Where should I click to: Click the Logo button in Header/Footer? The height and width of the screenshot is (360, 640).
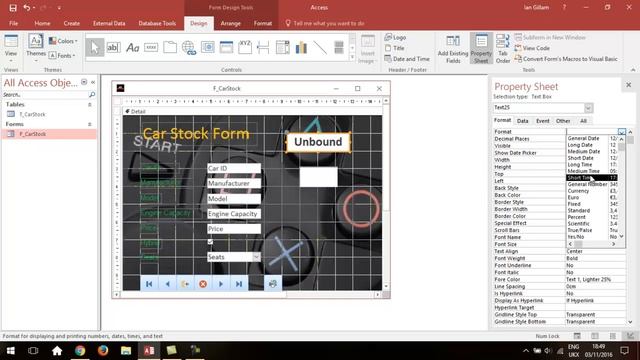(396, 38)
